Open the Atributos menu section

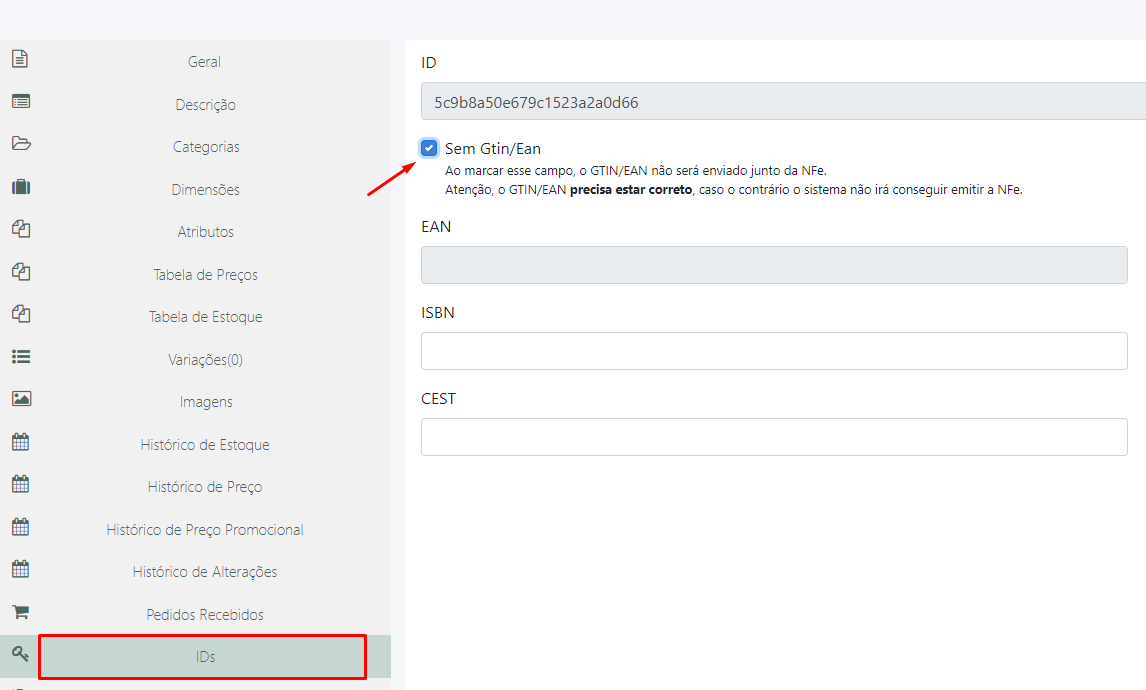tap(205, 232)
